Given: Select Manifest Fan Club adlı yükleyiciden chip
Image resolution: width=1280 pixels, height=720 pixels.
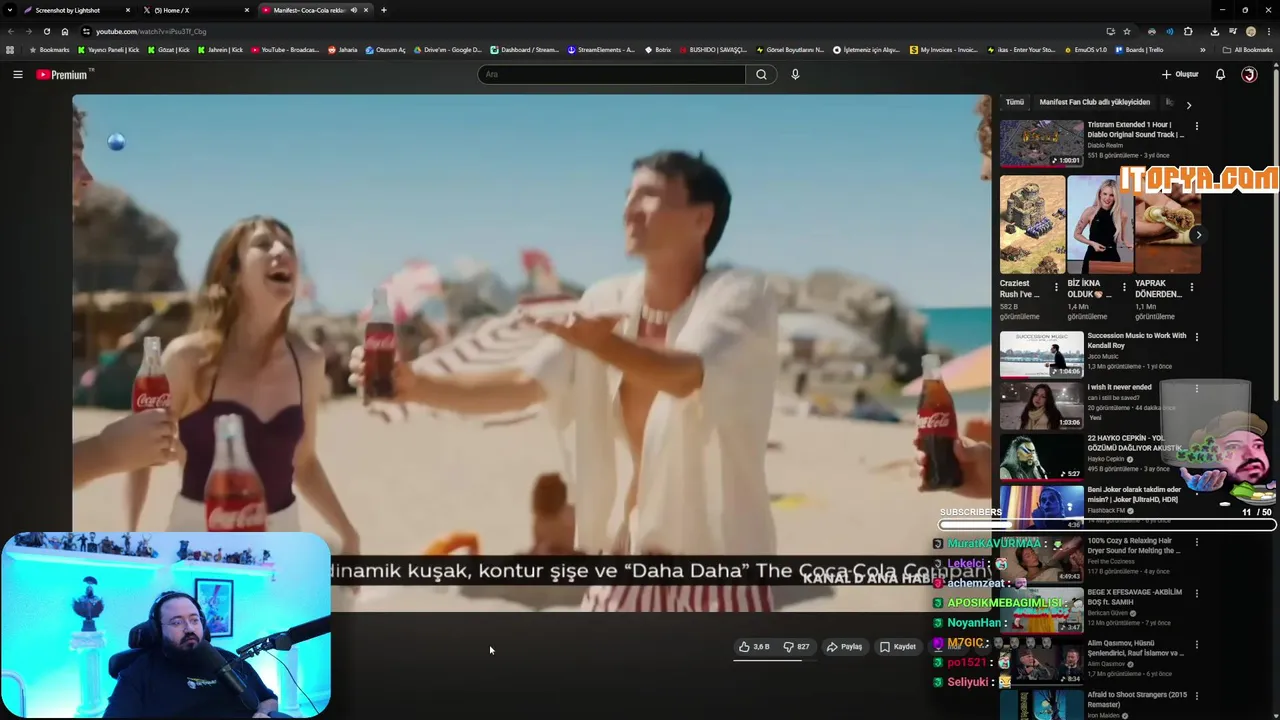Looking at the screenshot, I should 1095,102.
